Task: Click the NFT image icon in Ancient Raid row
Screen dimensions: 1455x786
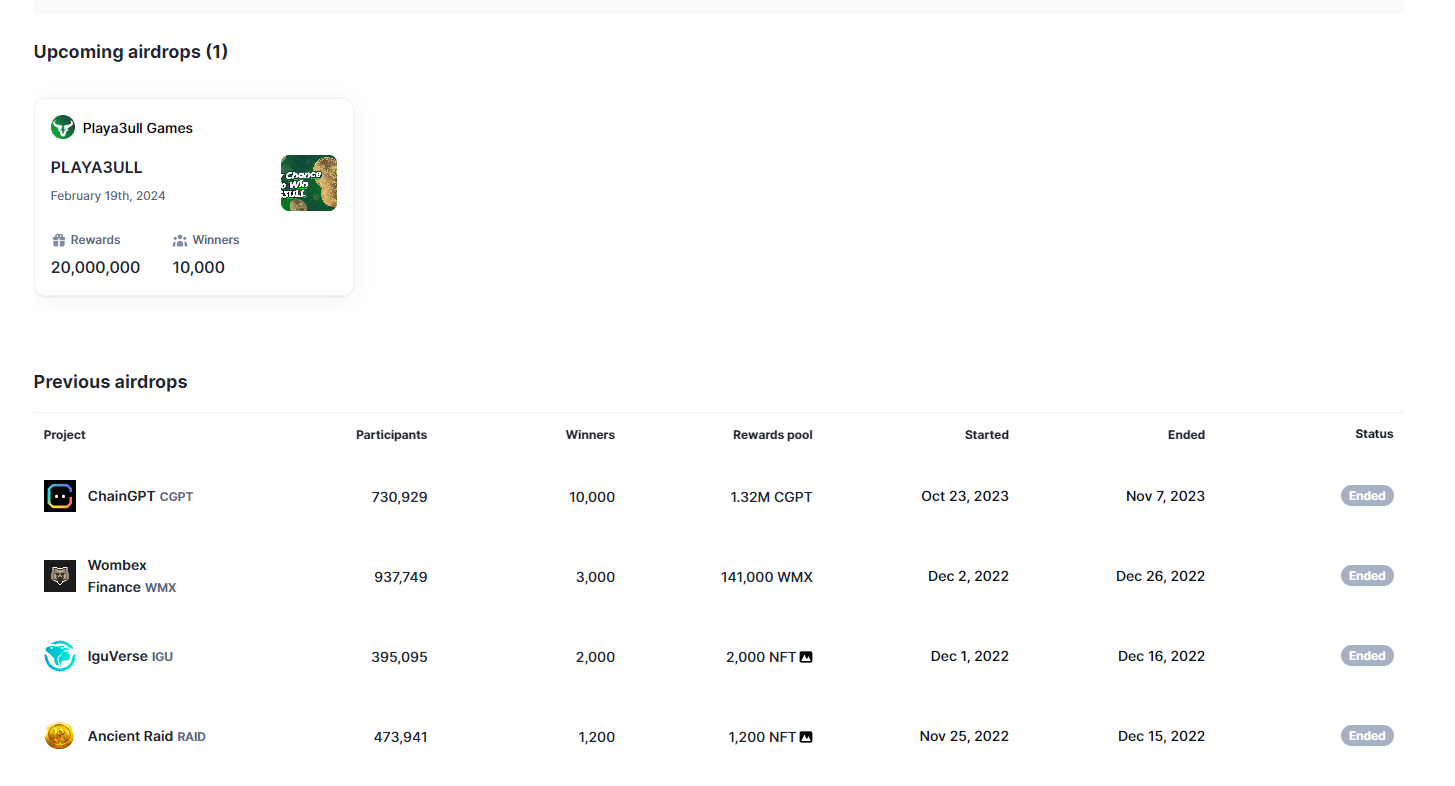Action: click(806, 737)
